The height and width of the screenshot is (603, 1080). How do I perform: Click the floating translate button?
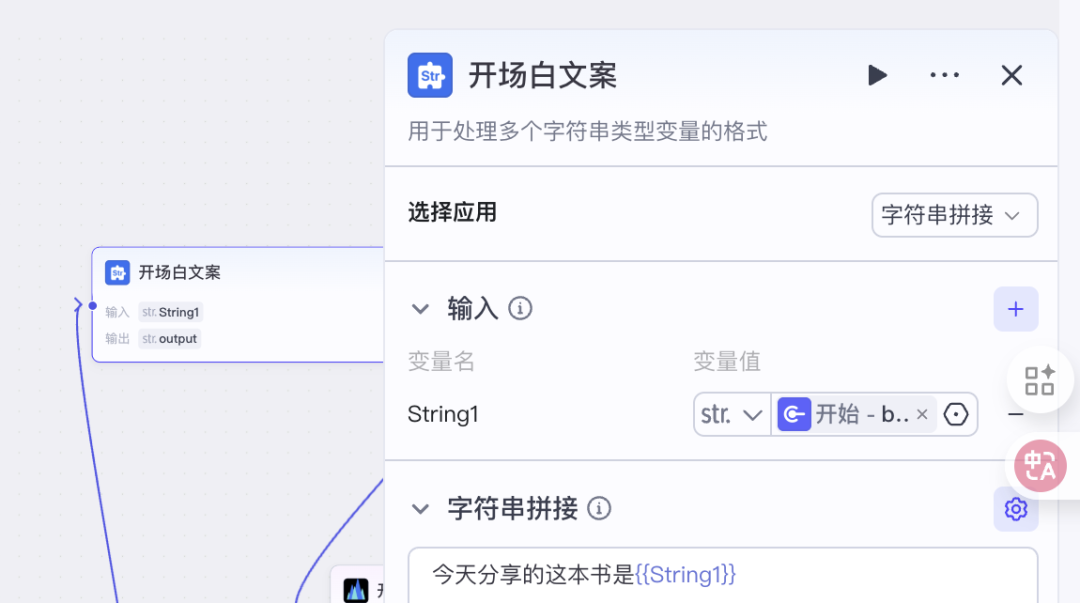1040,465
